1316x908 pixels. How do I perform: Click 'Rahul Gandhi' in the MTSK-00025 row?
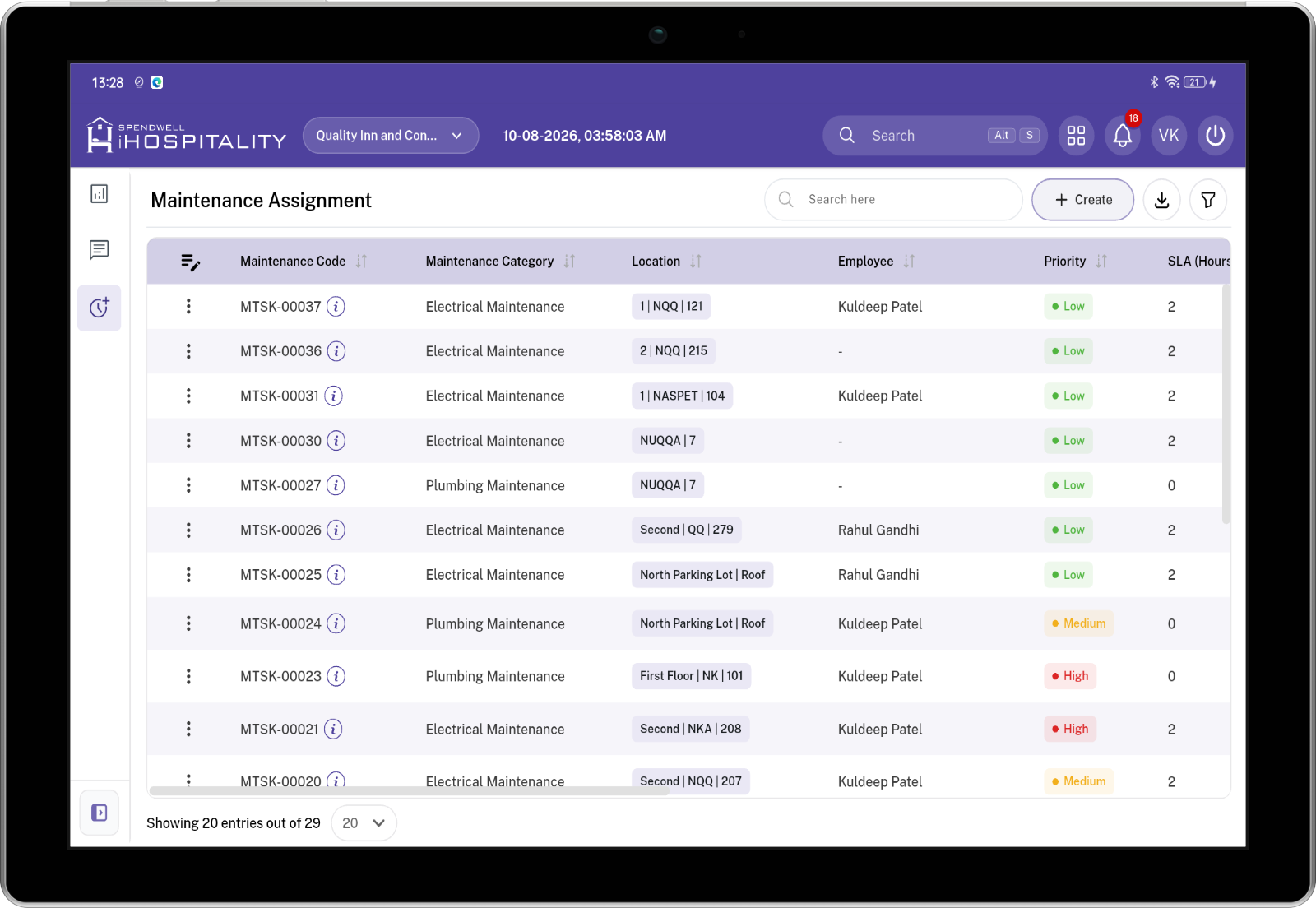[878, 575]
